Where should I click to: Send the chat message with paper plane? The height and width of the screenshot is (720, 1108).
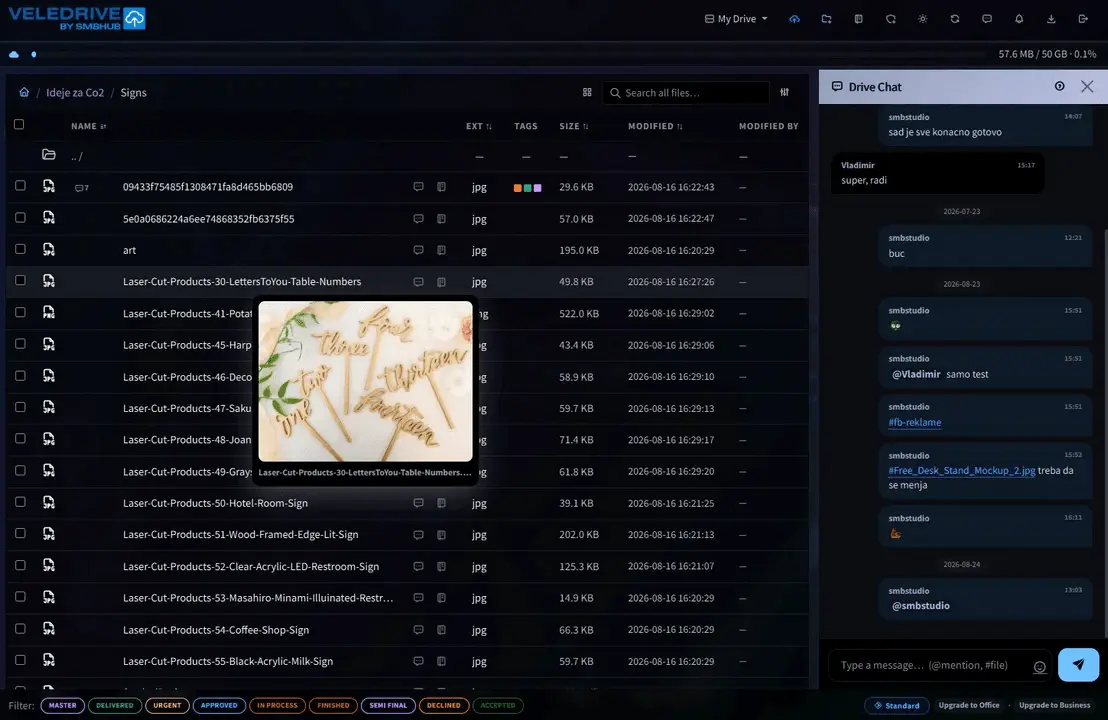1078,665
